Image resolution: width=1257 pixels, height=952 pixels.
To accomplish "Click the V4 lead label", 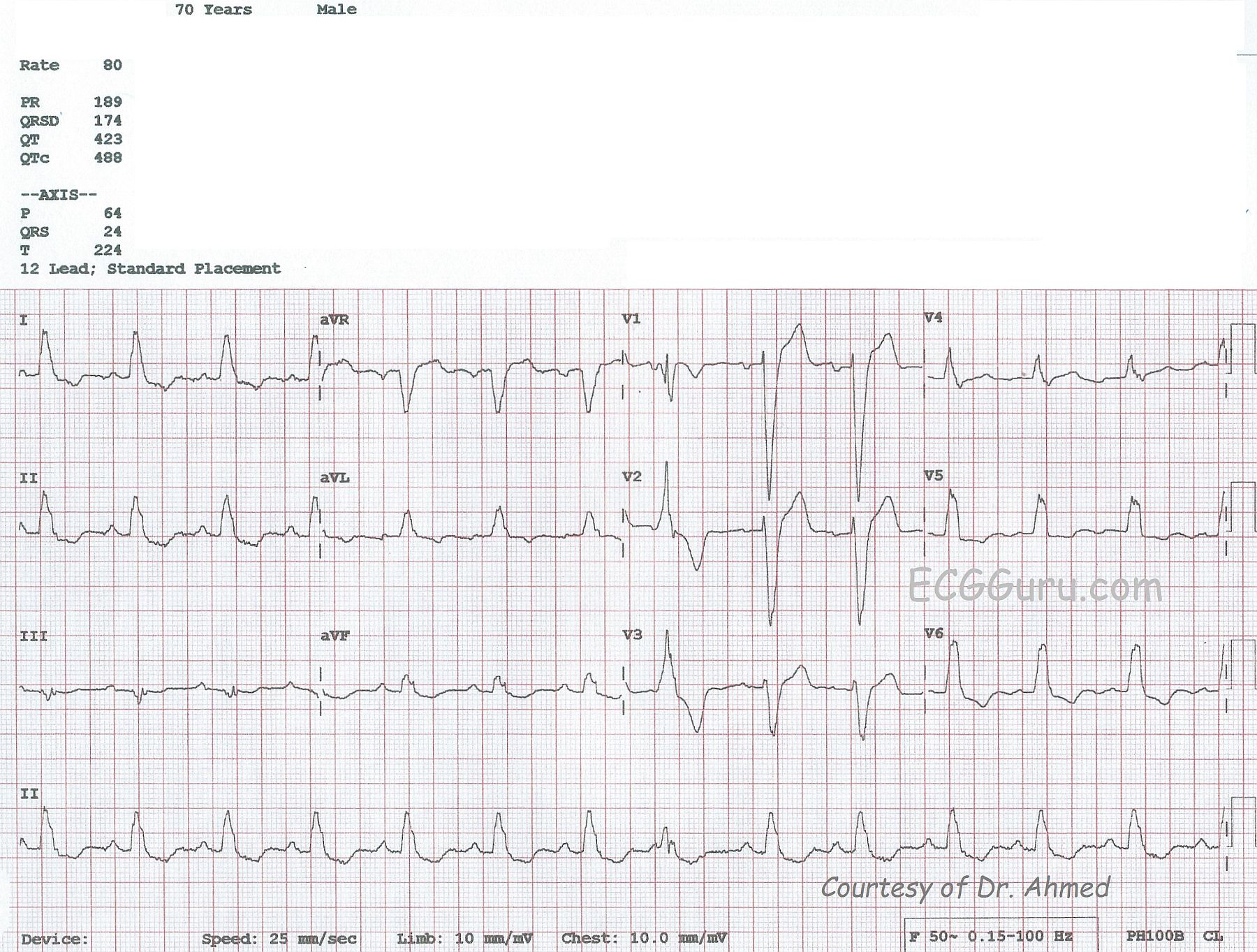I will [933, 318].
